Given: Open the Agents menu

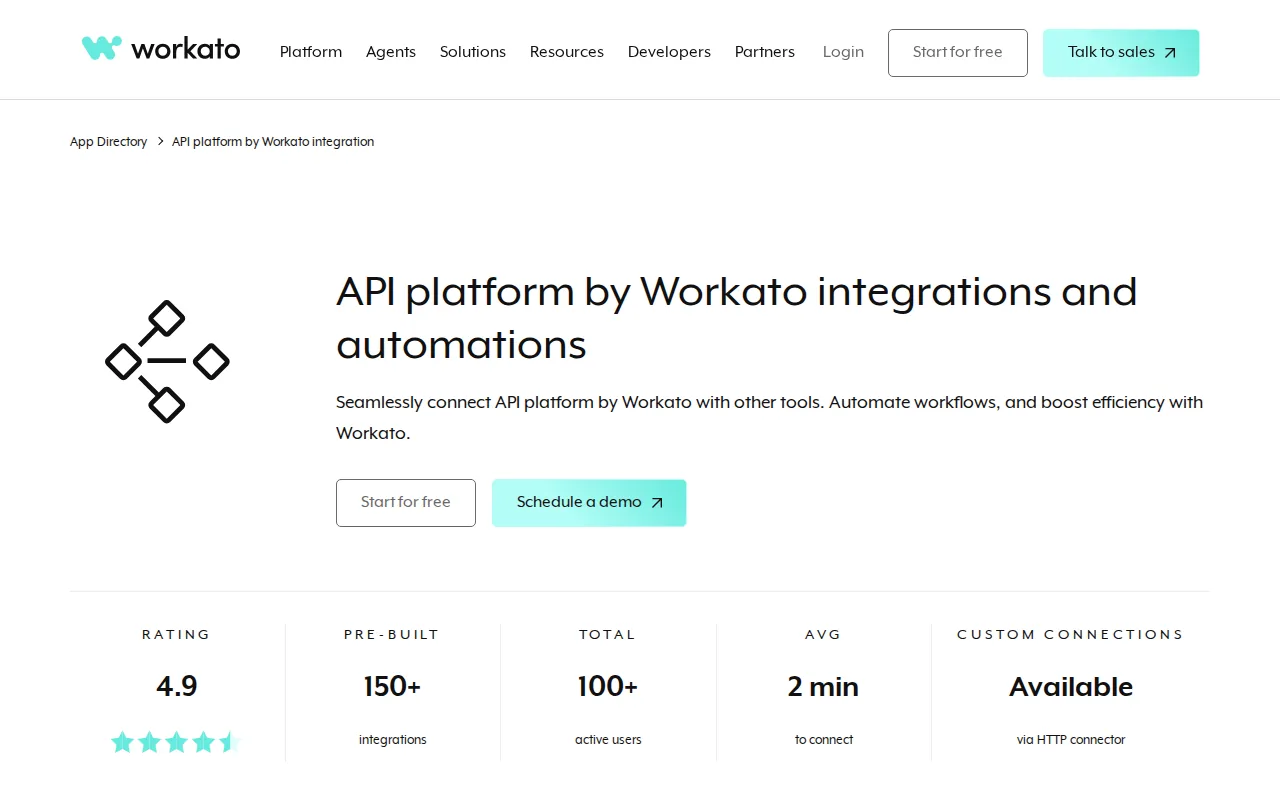Looking at the screenshot, I should point(391,52).
